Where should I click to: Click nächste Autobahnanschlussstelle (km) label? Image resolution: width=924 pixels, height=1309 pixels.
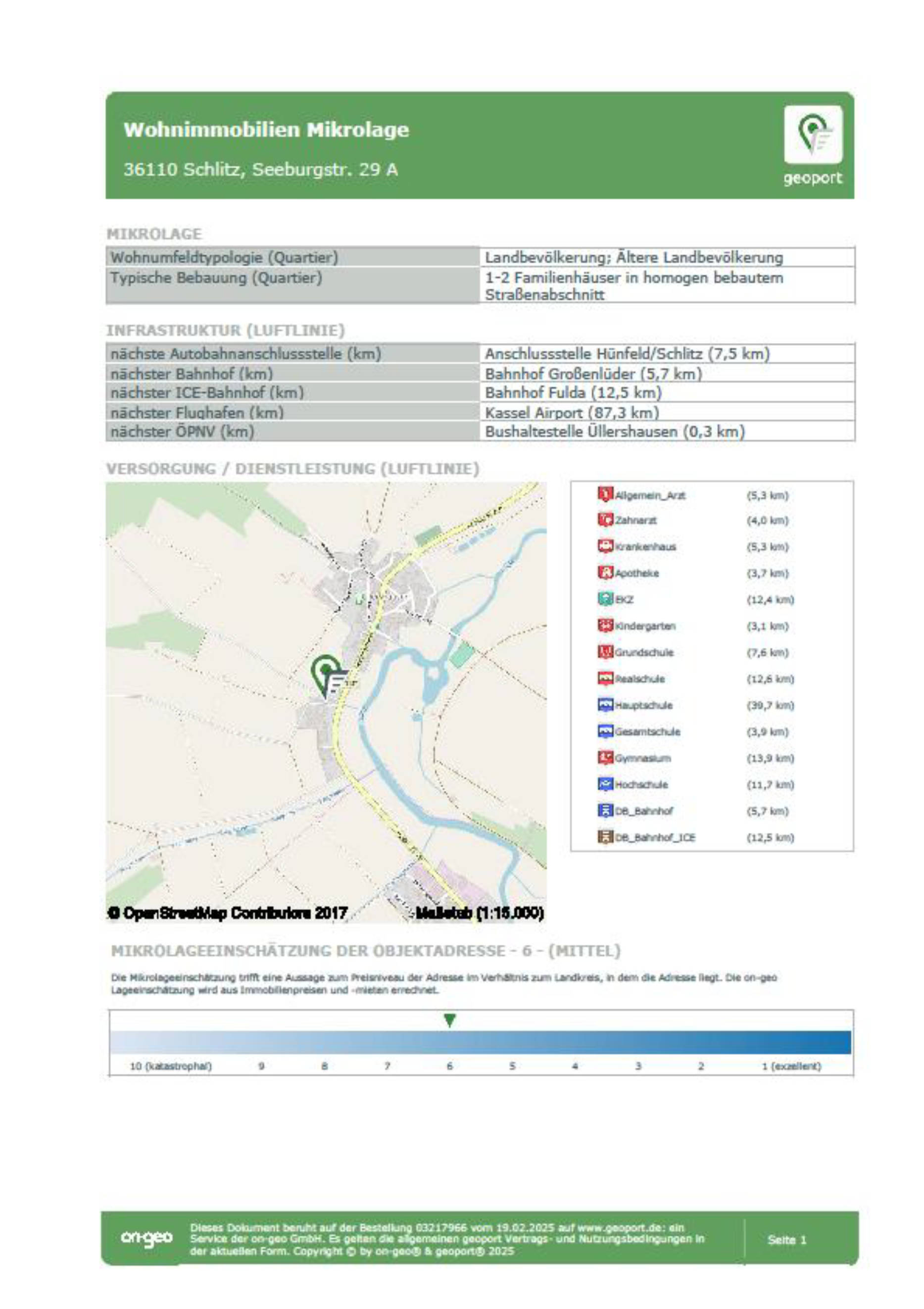(245, 354)
